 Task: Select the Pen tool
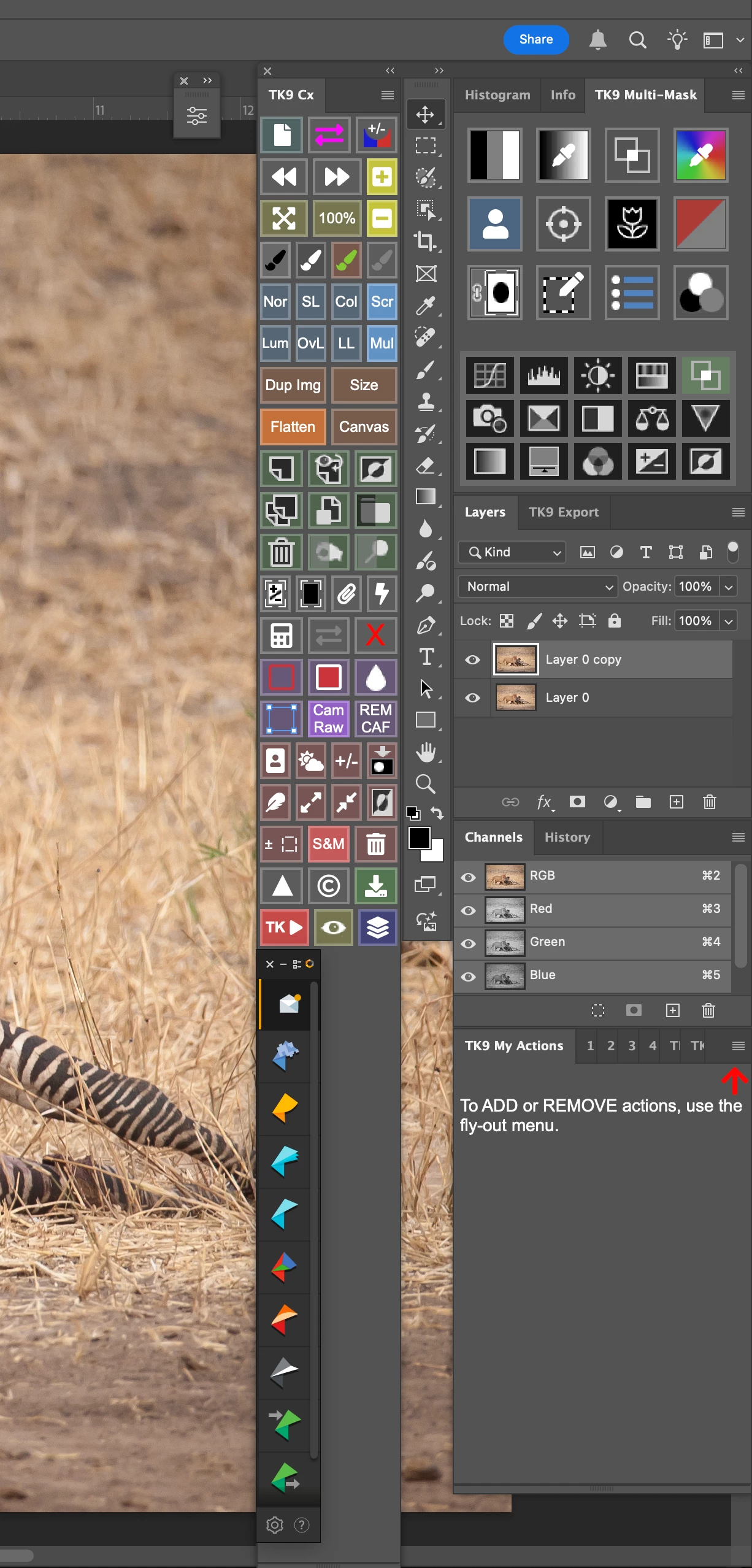point(425,625)
